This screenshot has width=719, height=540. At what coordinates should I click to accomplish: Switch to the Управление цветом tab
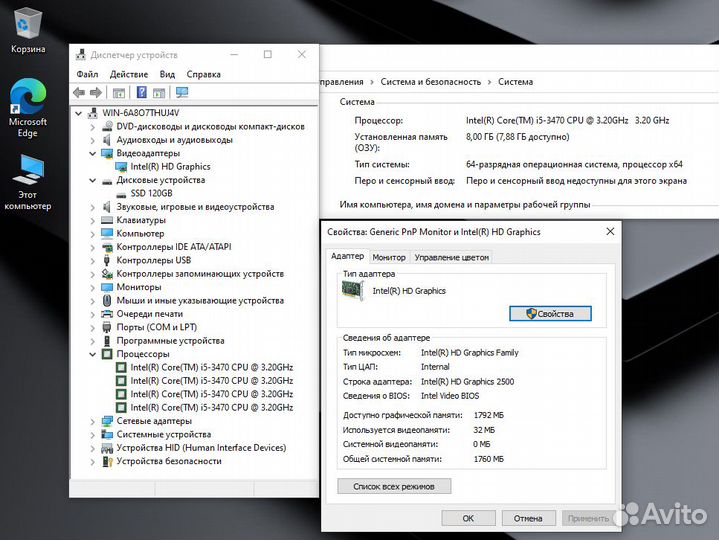pos(452,257)
